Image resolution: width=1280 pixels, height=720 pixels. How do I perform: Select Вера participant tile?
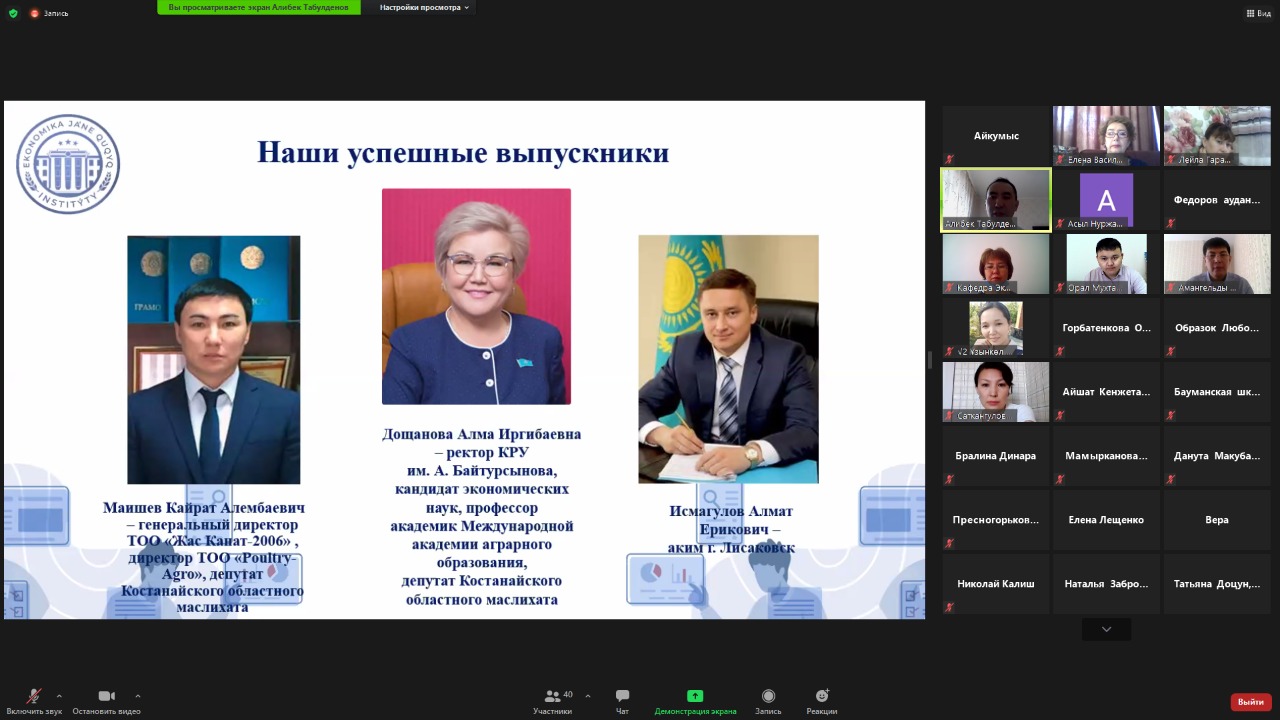1217,520
